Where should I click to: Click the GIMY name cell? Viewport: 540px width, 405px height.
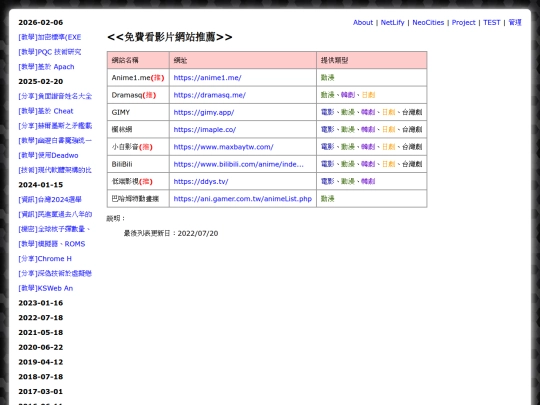[138, 112]
